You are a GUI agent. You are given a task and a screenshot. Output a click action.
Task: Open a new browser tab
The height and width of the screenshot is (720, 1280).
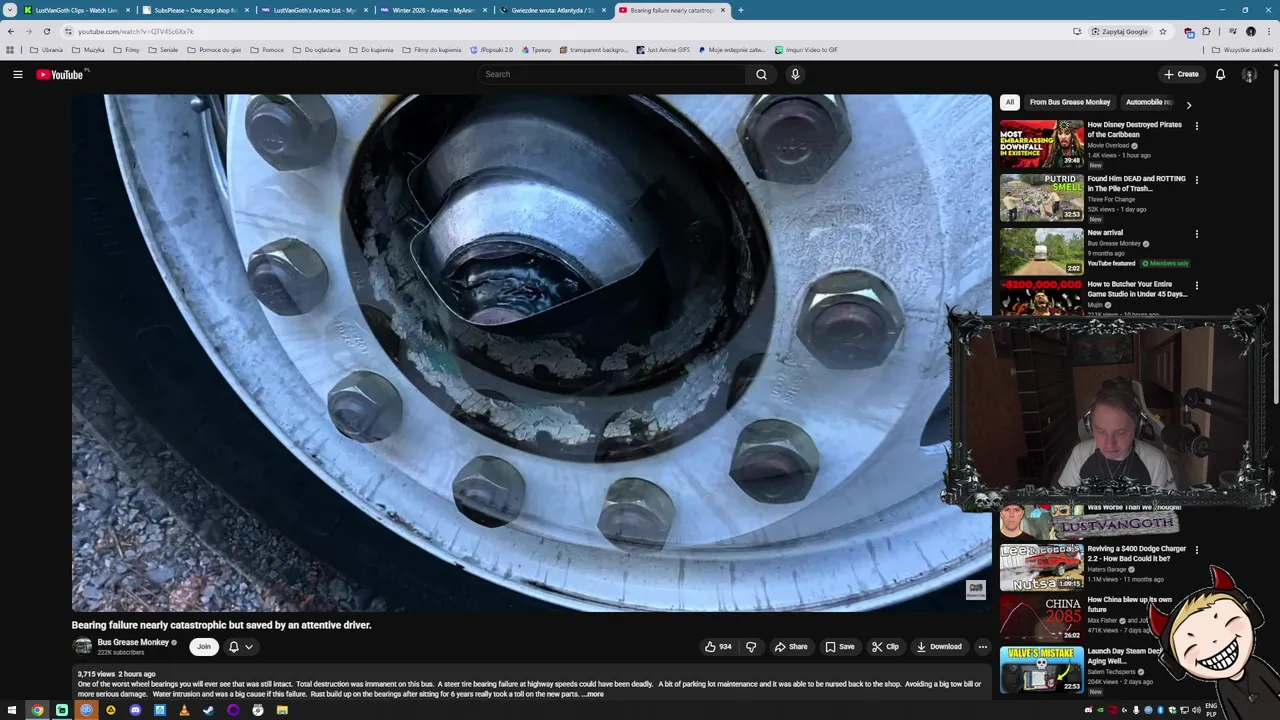pyautogui.click(x=740, y=10)
